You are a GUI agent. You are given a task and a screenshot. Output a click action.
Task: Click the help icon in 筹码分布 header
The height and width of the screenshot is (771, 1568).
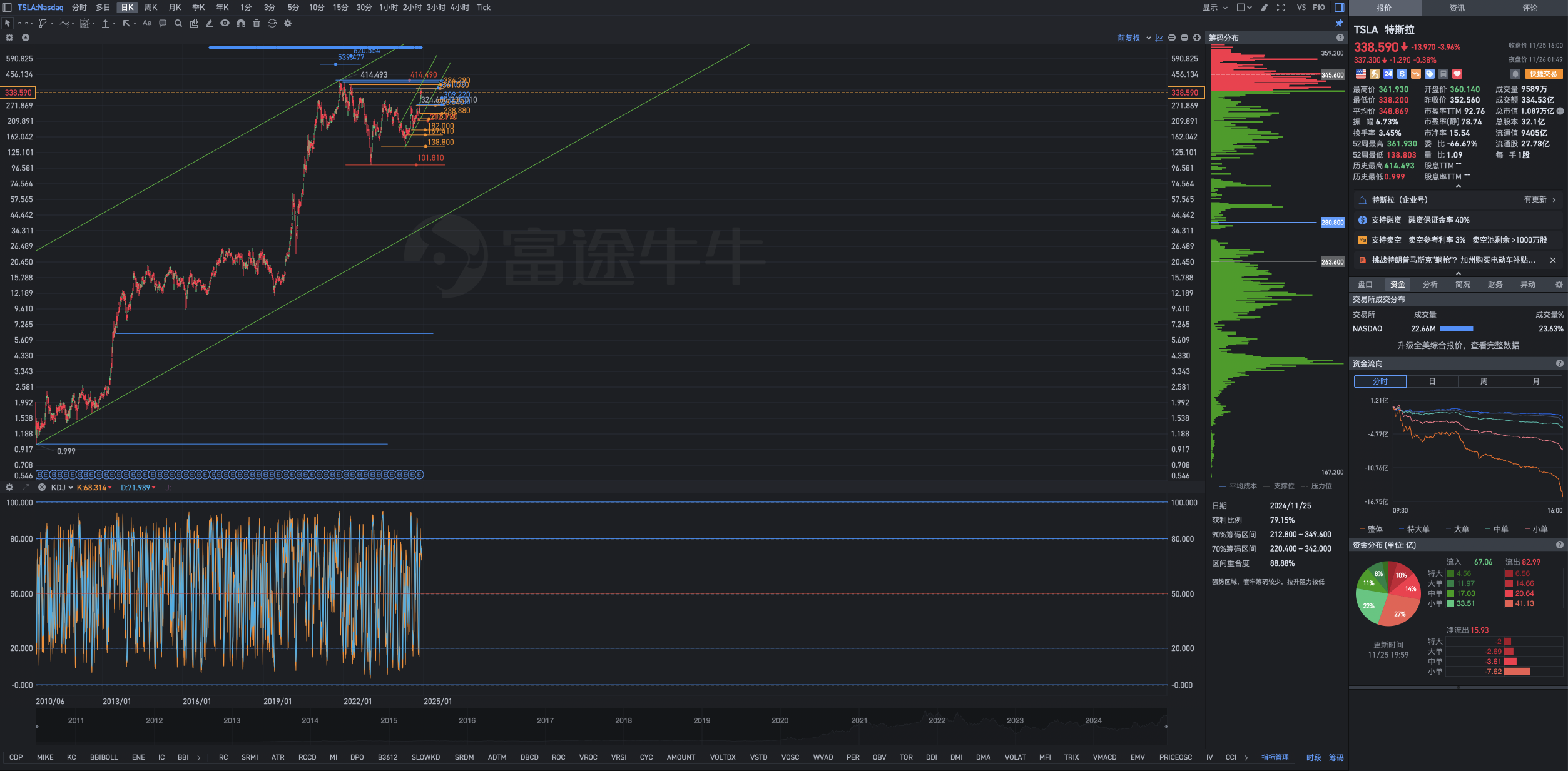1340,38
